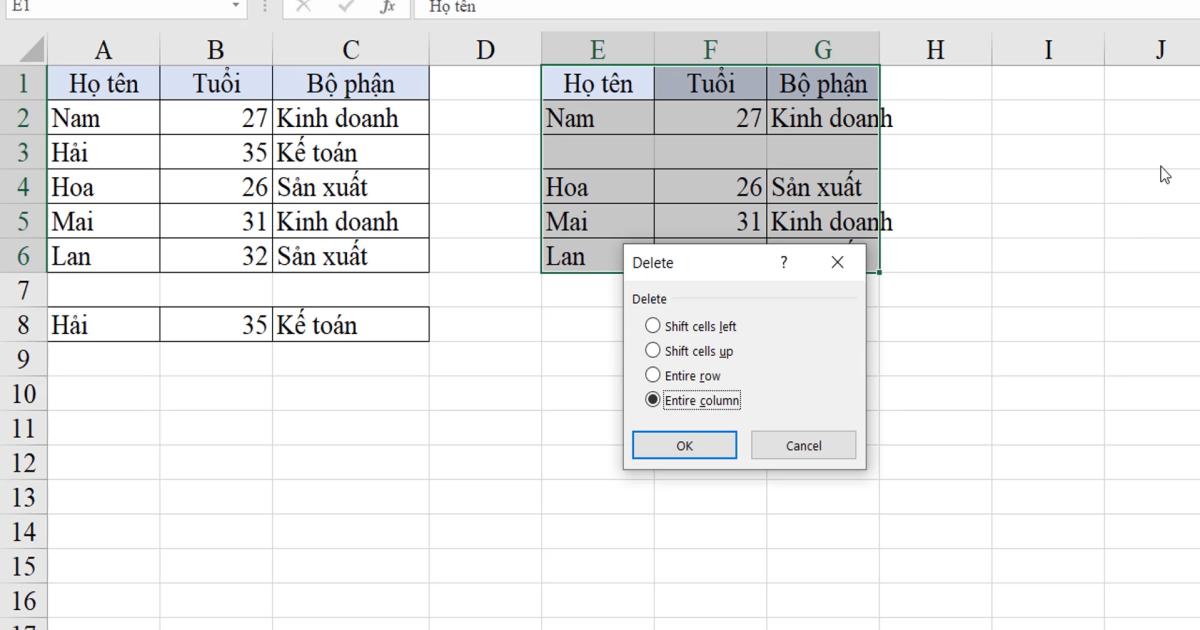Viewport: 1200px width, 630px height.
Task: Select the Shift cells up option
Action: click(x=654, y=351)
